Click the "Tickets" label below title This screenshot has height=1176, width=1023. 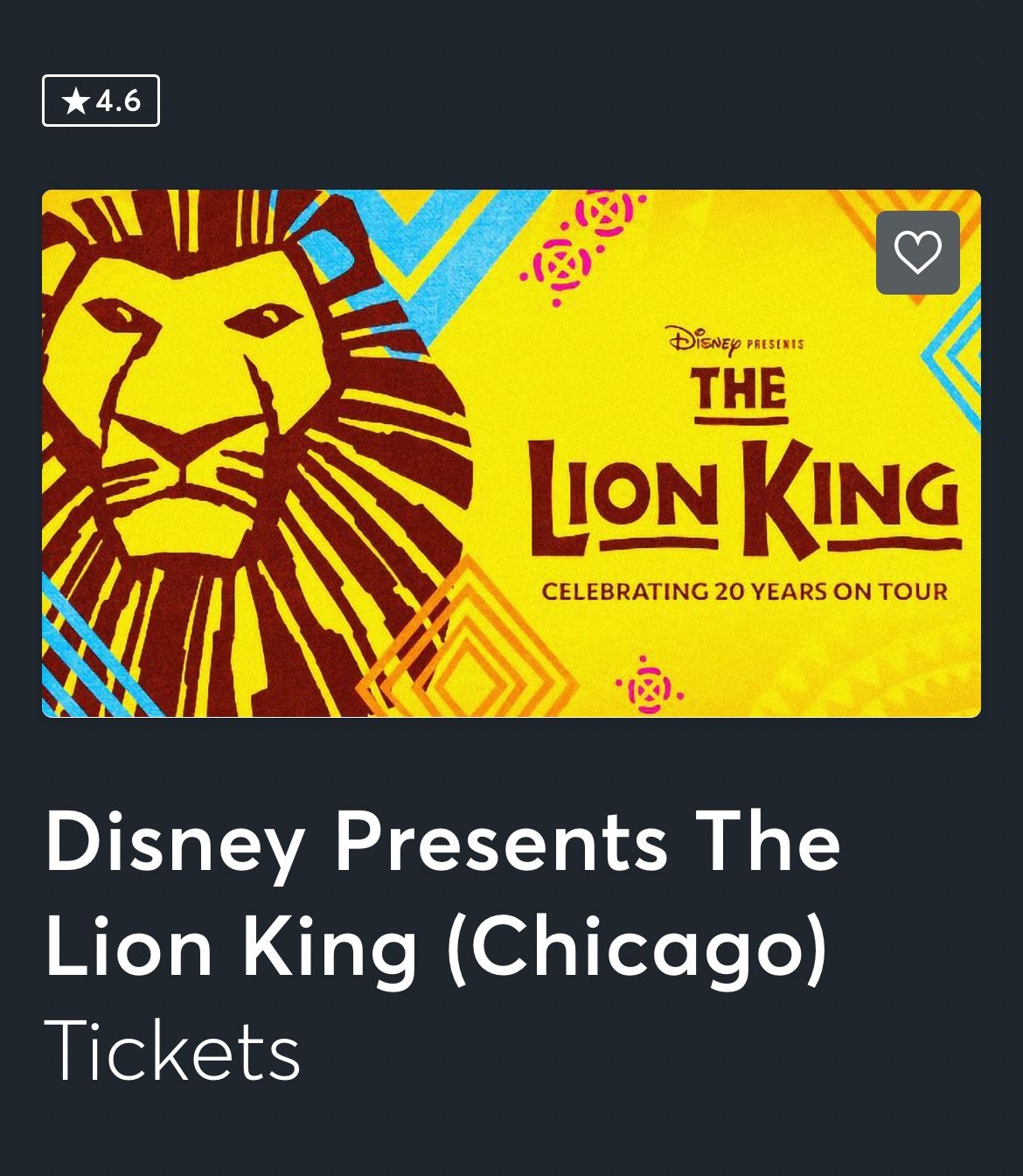point(172,1051)
